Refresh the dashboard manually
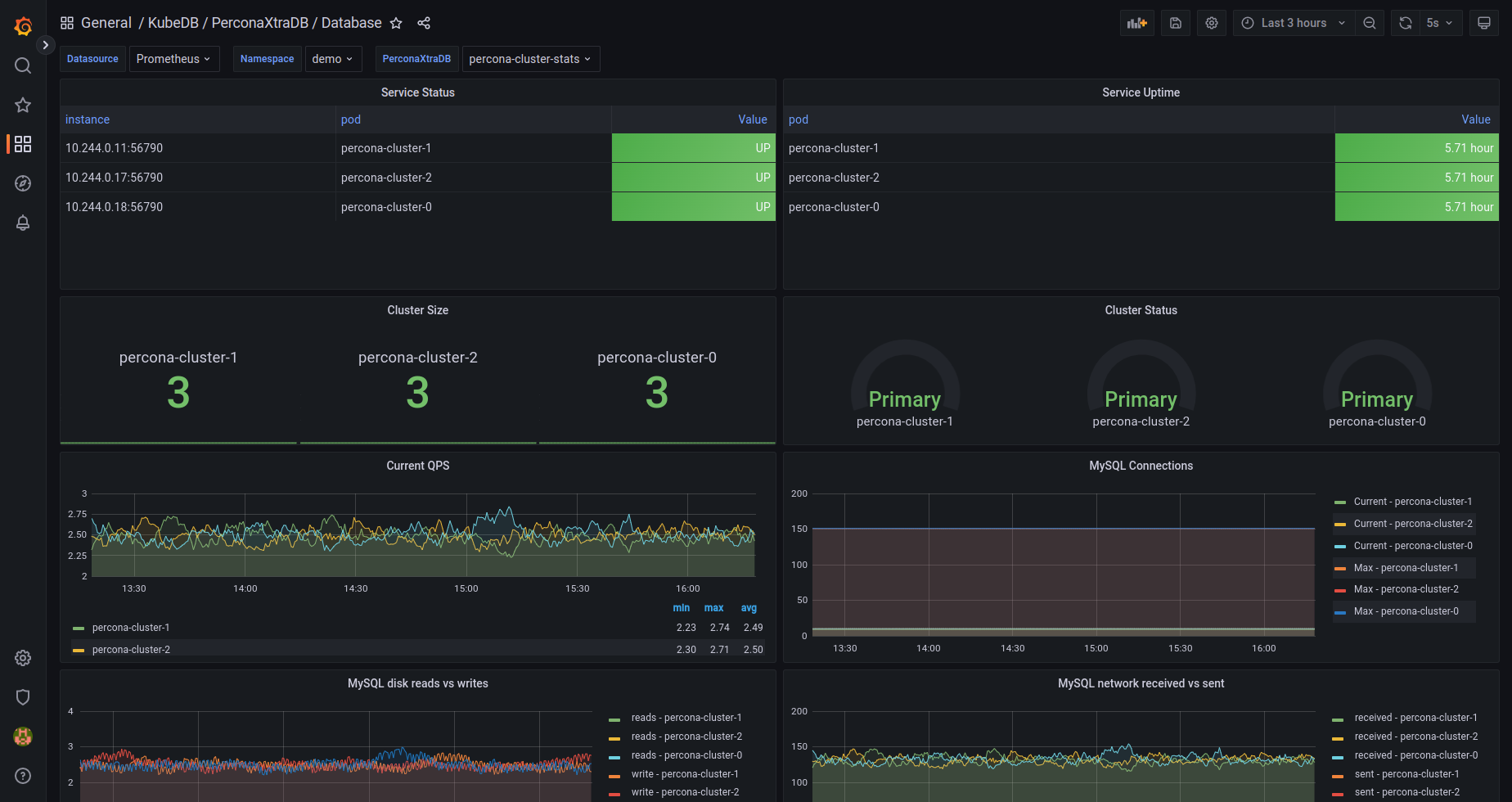This screenshot has height=802, width=1512. coord(1405,22)
